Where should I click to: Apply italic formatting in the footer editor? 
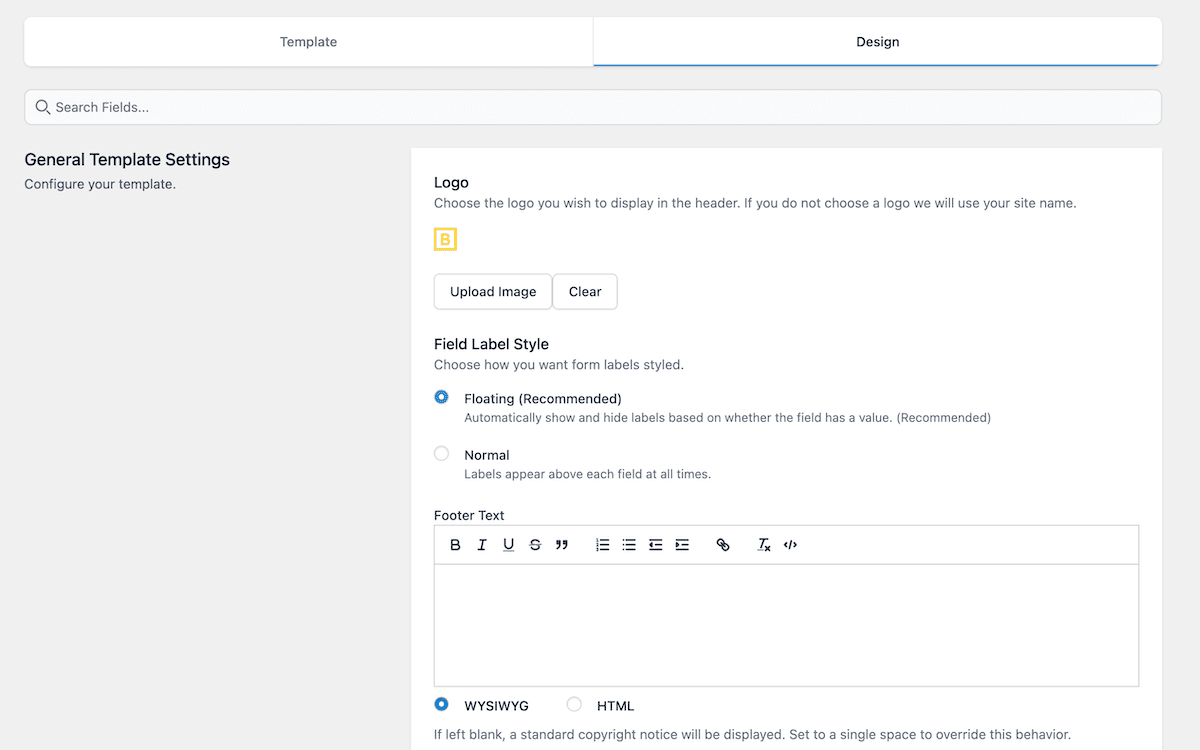[x=482, y=545]
